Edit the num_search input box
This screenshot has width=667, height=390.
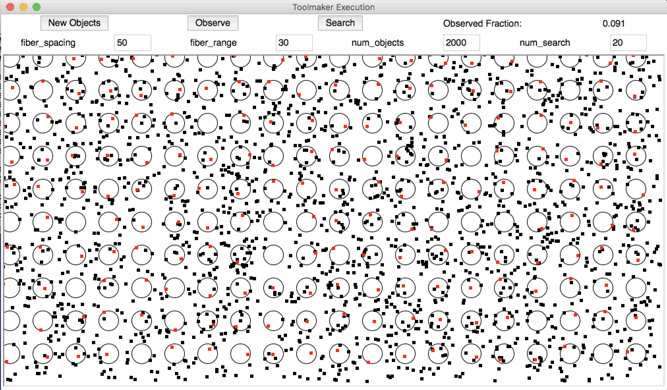point(629,43)
